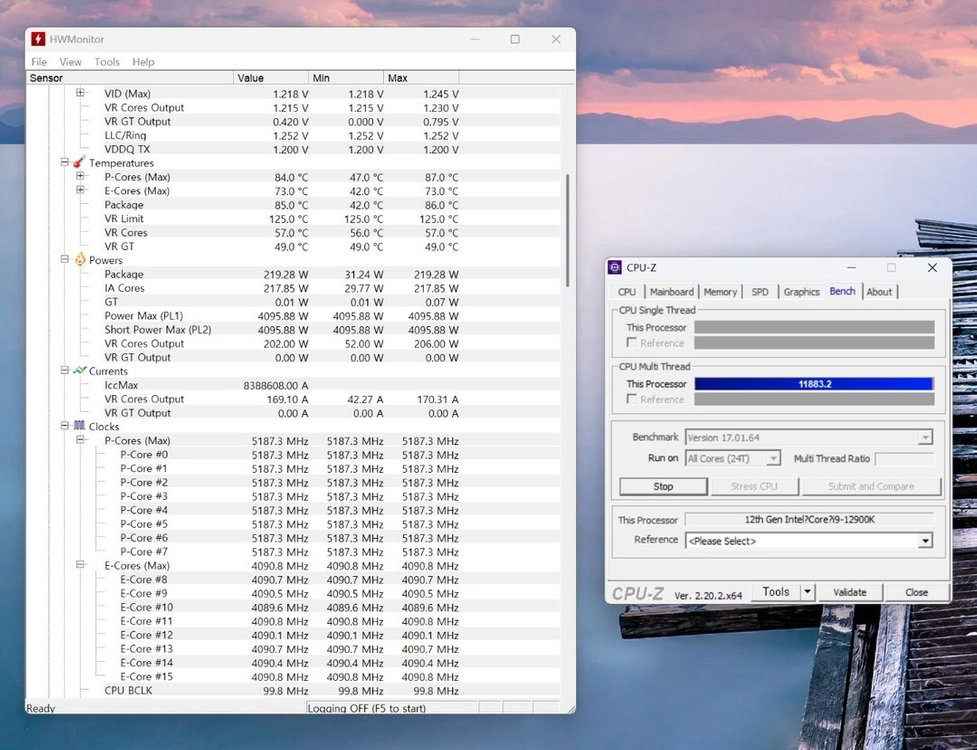Screen dimensions: 977x750
Task: Click the single thread This Processor bar
Action: 814,327
